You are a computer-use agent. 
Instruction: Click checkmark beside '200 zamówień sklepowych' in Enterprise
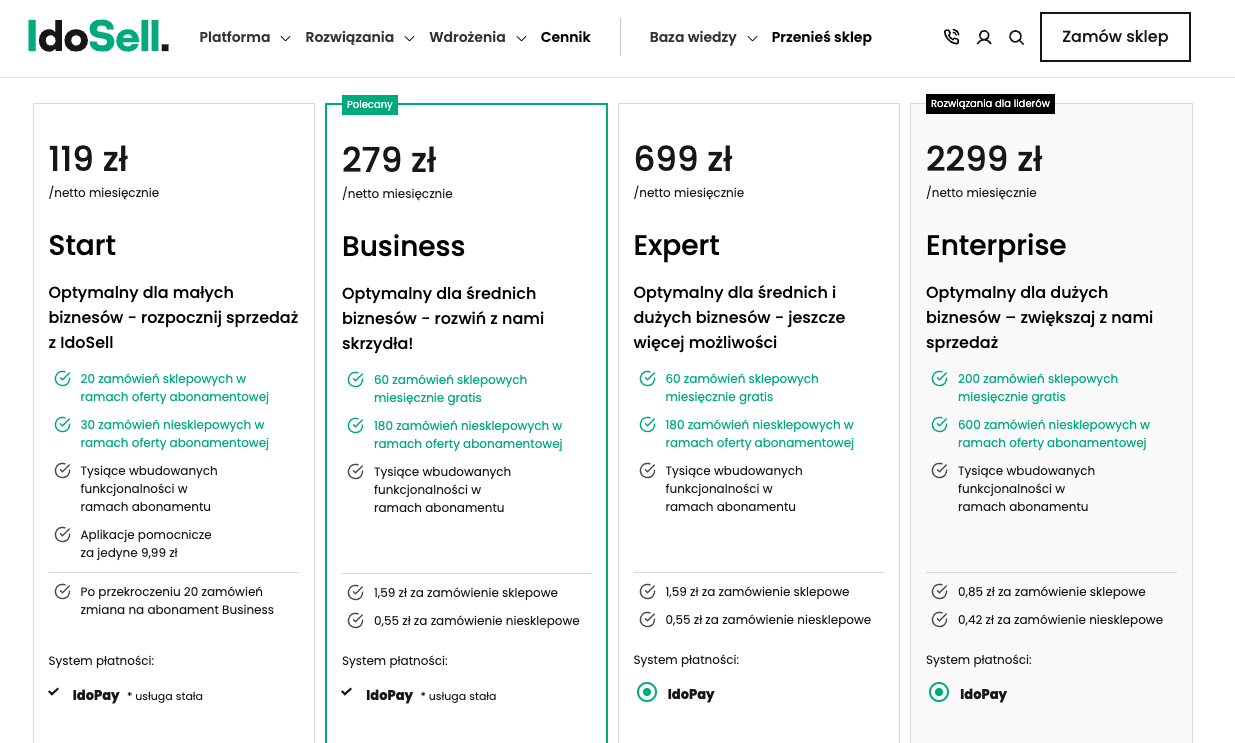tap(939, 379)
